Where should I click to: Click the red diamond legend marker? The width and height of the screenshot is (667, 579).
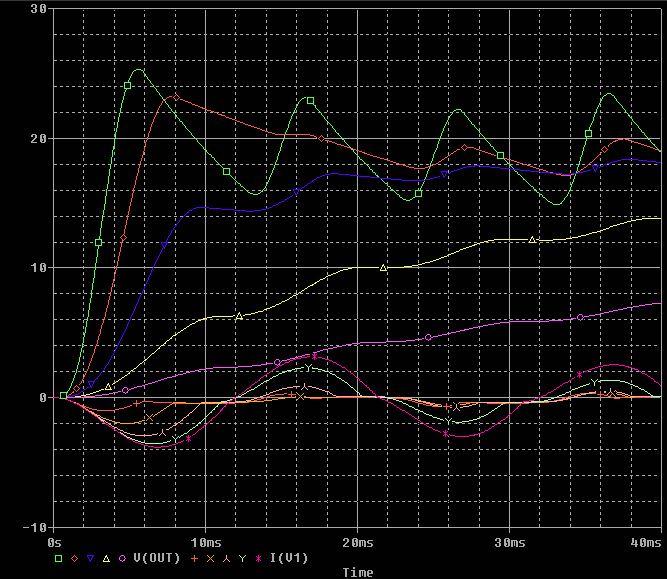coord(74,559)
